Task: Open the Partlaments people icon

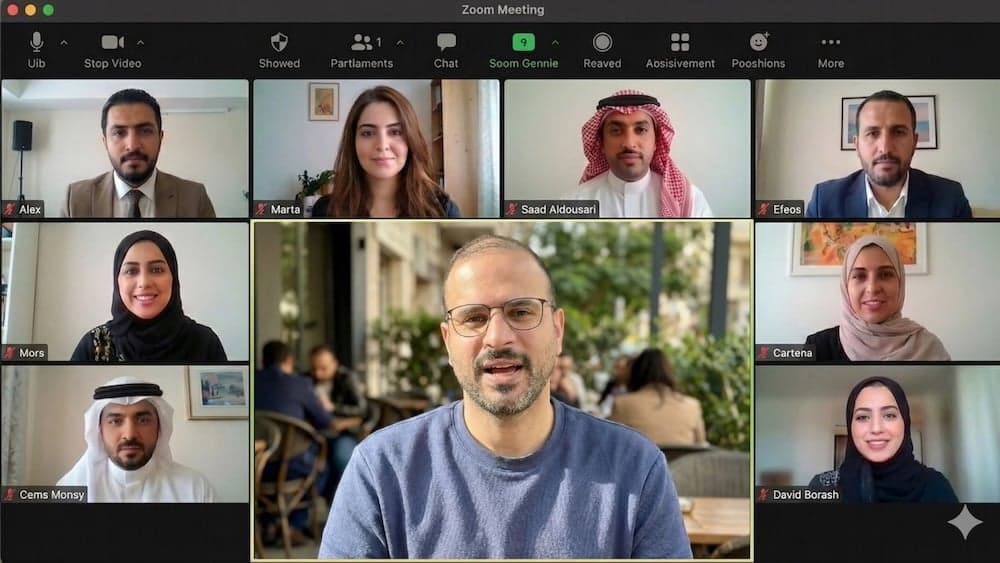Action: [x=362, y=42]
